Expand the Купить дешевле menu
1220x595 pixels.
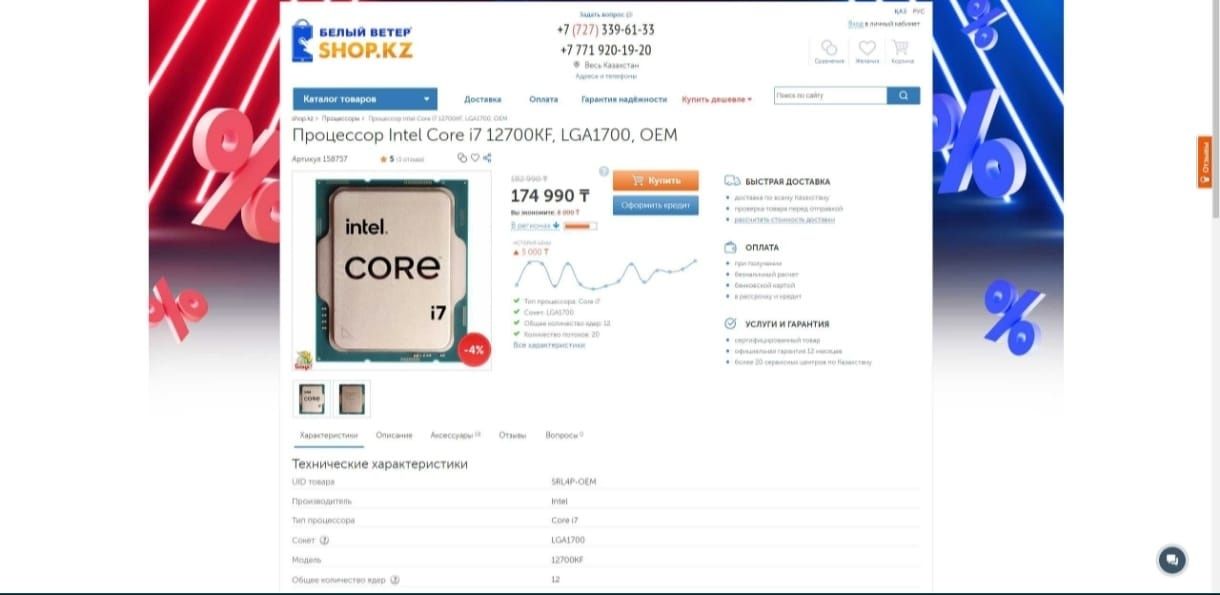pyautogui.click(x=717, y=99)
